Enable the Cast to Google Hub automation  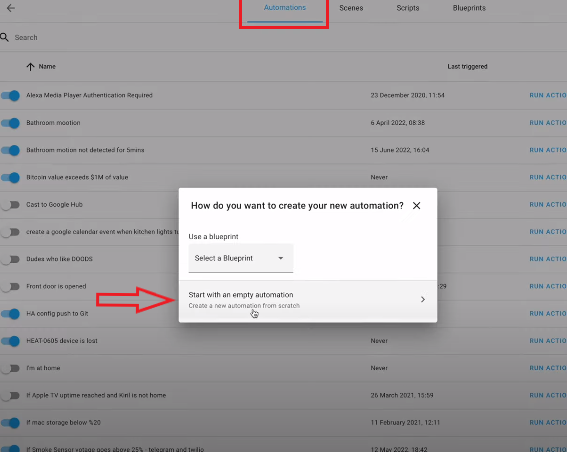click(x=10, y=205)
